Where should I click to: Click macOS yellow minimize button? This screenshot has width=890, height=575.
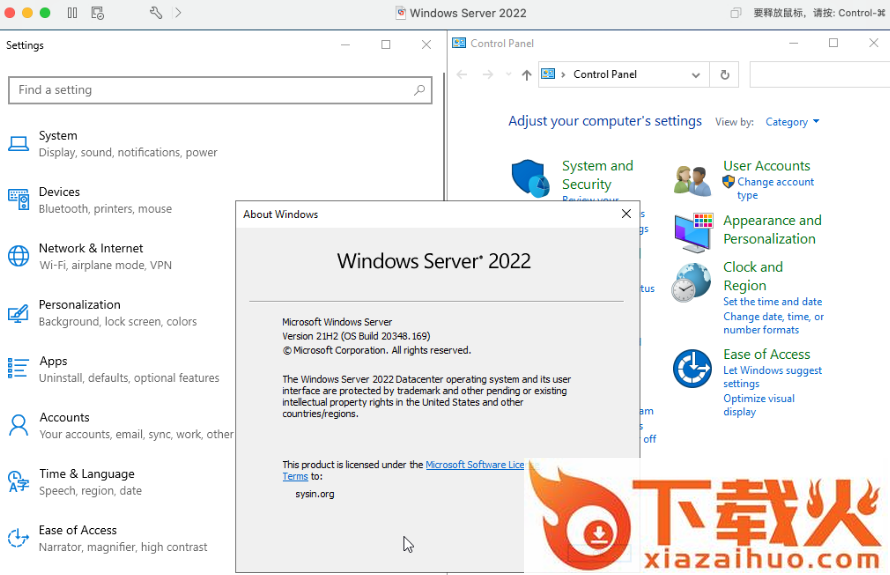tap(27, 12)
